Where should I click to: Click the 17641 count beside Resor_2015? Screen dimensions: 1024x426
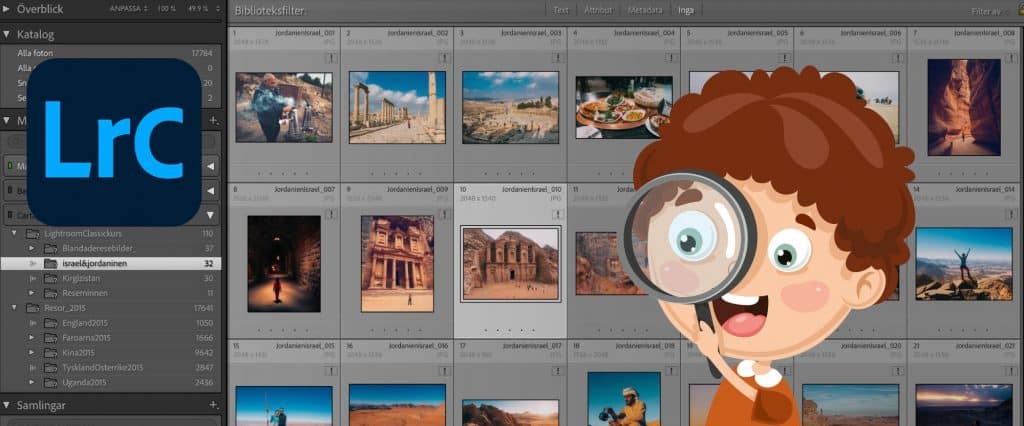(x=202, y=308)
